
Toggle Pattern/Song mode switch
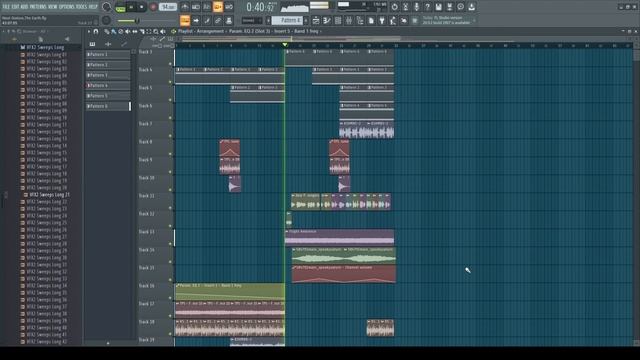[x=120, y=7]
